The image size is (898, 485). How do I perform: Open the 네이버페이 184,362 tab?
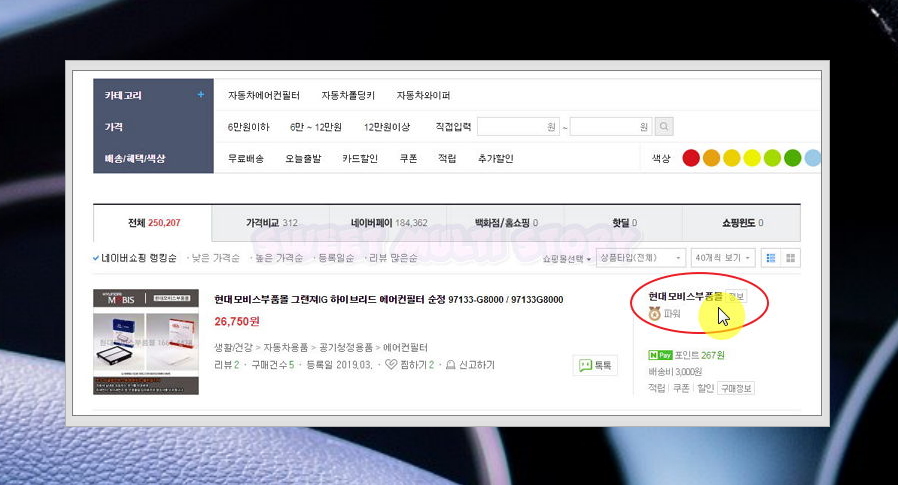coord(389,223)
